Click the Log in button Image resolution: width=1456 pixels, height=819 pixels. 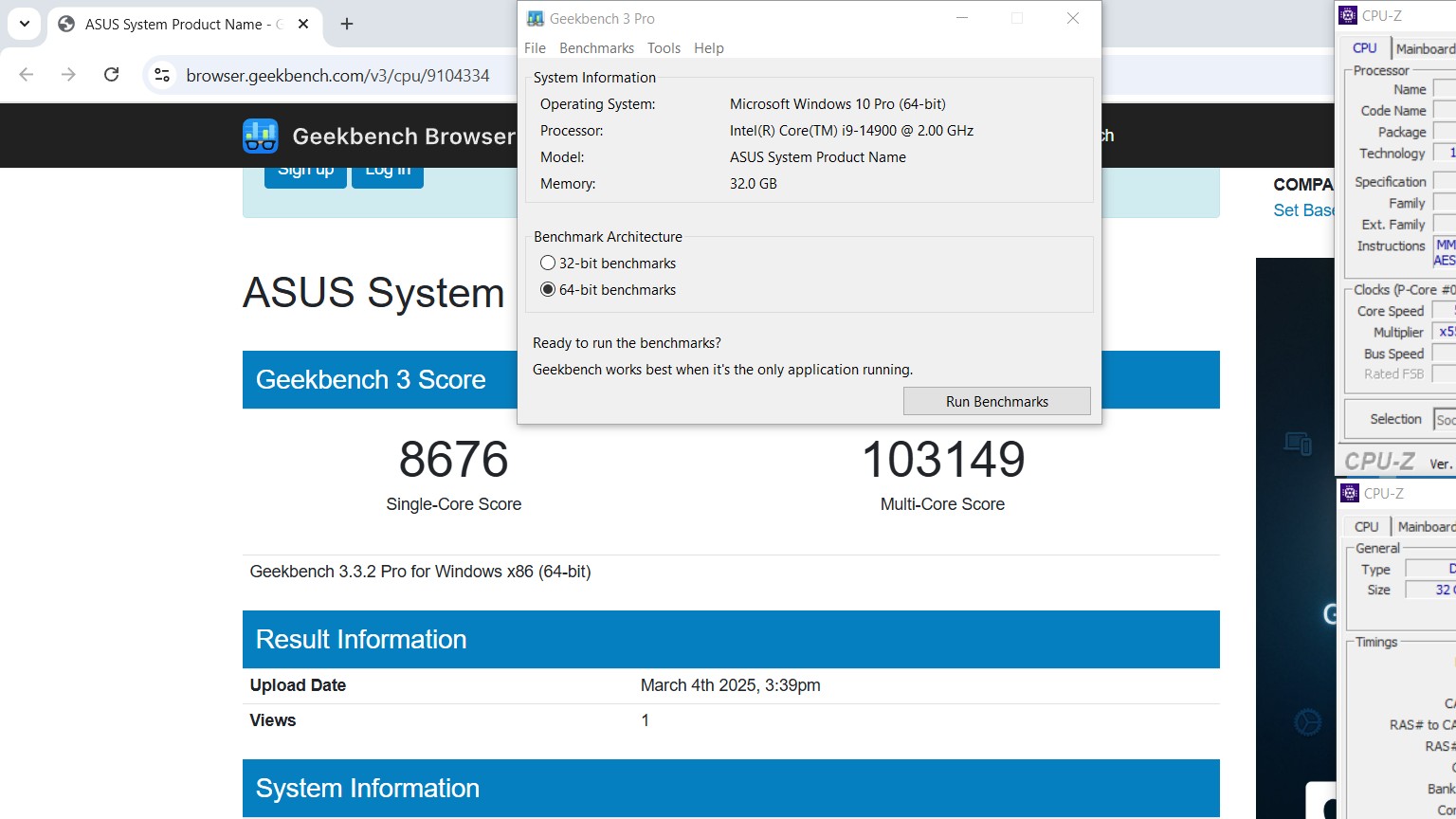[388, 174]
